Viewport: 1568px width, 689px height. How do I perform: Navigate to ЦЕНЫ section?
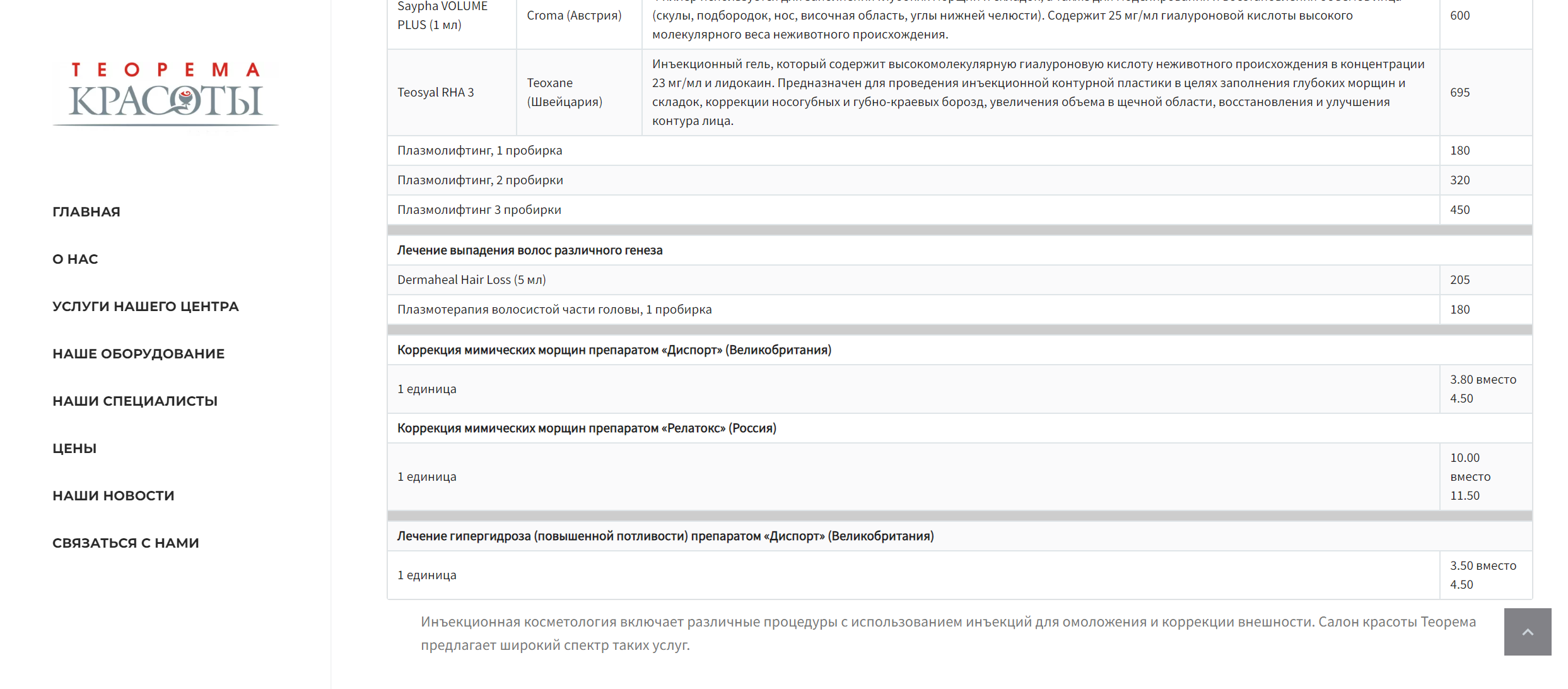click(74, 449)
